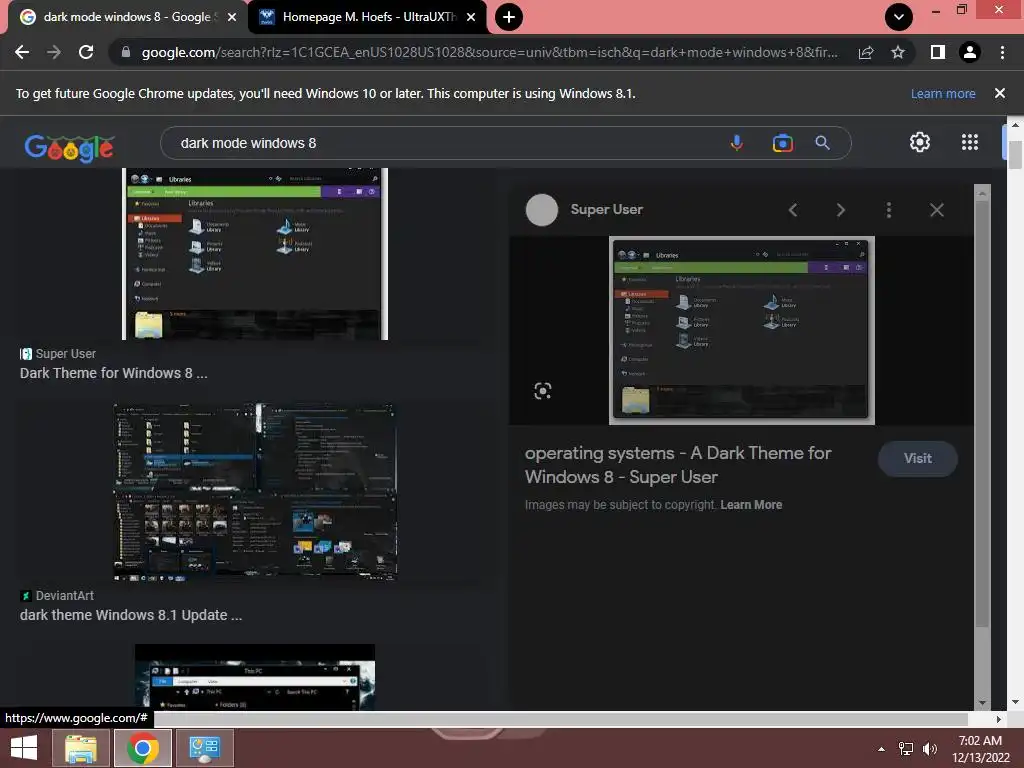Open copyright Learn More link
This screenshot has height=768, width=1024.
751,505
